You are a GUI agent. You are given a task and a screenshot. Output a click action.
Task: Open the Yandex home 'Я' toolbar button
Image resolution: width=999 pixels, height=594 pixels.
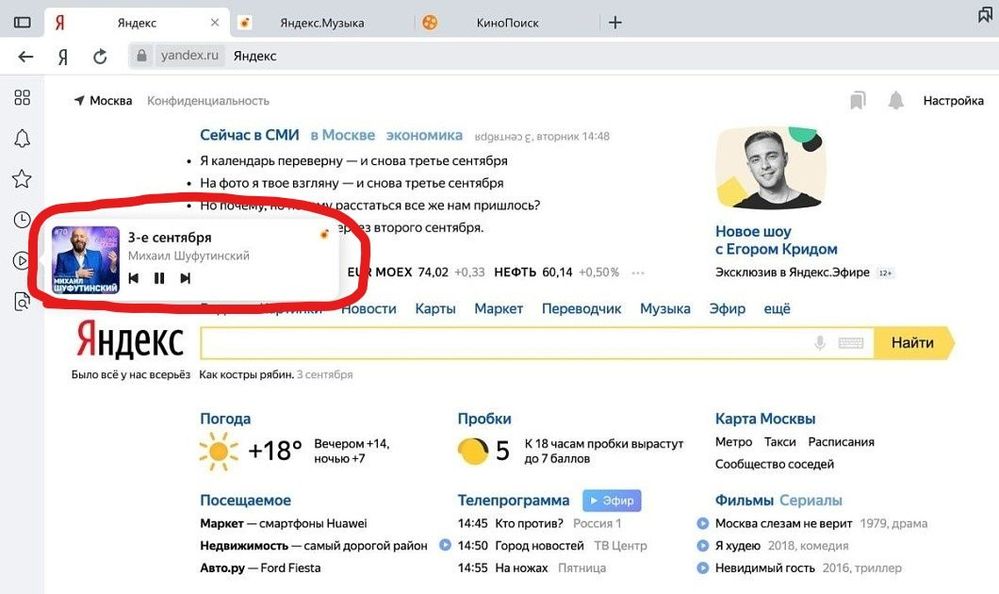[62, 57]
